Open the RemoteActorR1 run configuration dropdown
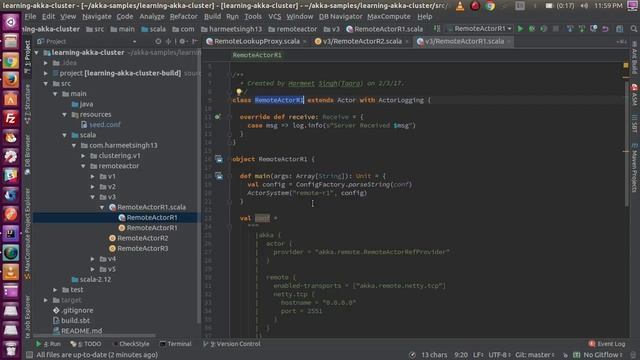The width and height of the screenshot is (640, 360). coord(479,29)
